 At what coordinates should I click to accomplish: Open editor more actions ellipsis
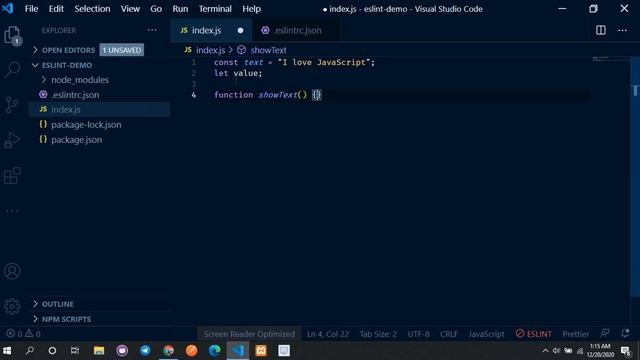(x=622, y=30)
